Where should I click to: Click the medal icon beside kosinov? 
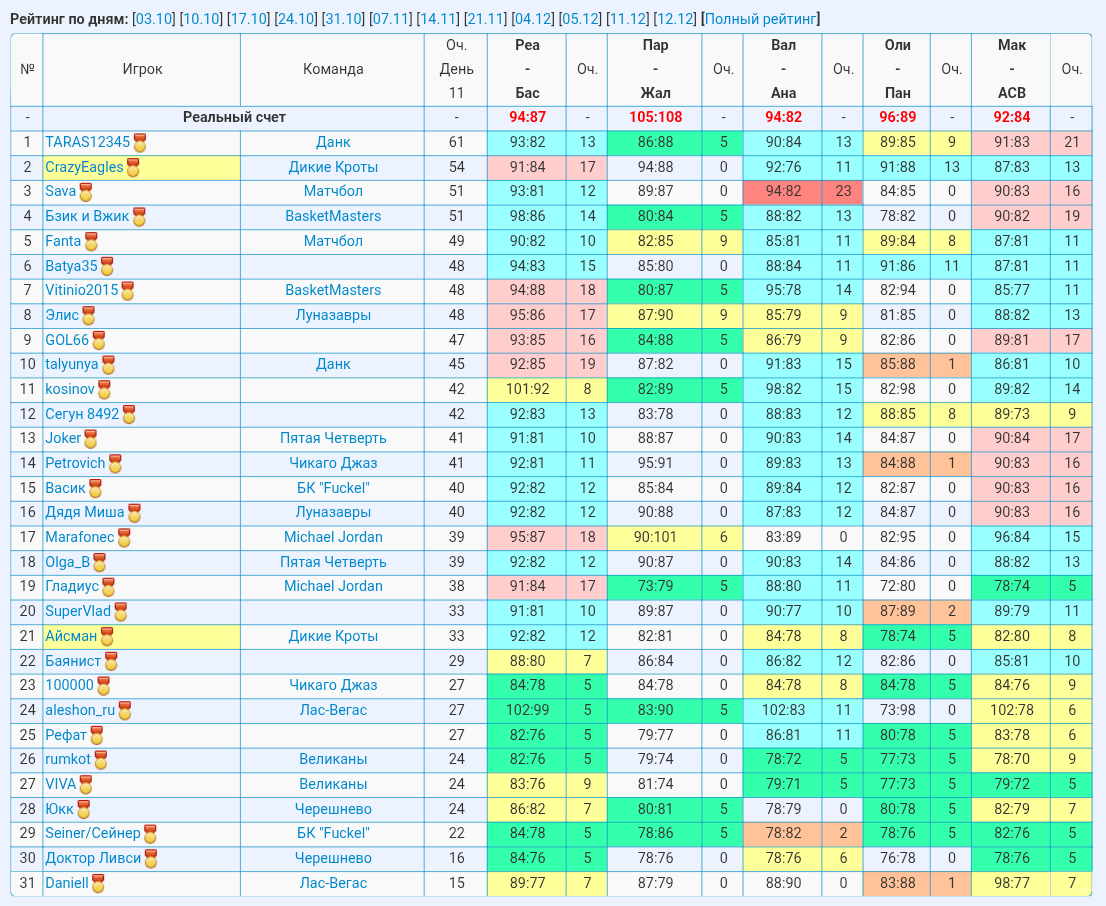[104, 389]
